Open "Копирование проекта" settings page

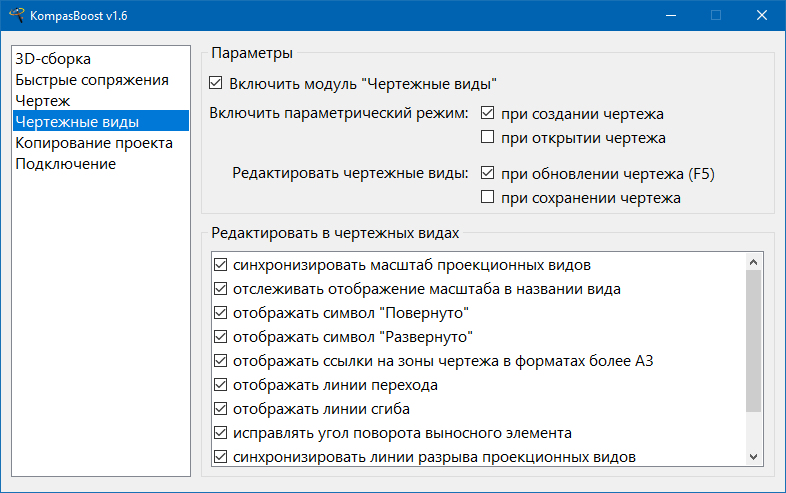tap(94, 143)
